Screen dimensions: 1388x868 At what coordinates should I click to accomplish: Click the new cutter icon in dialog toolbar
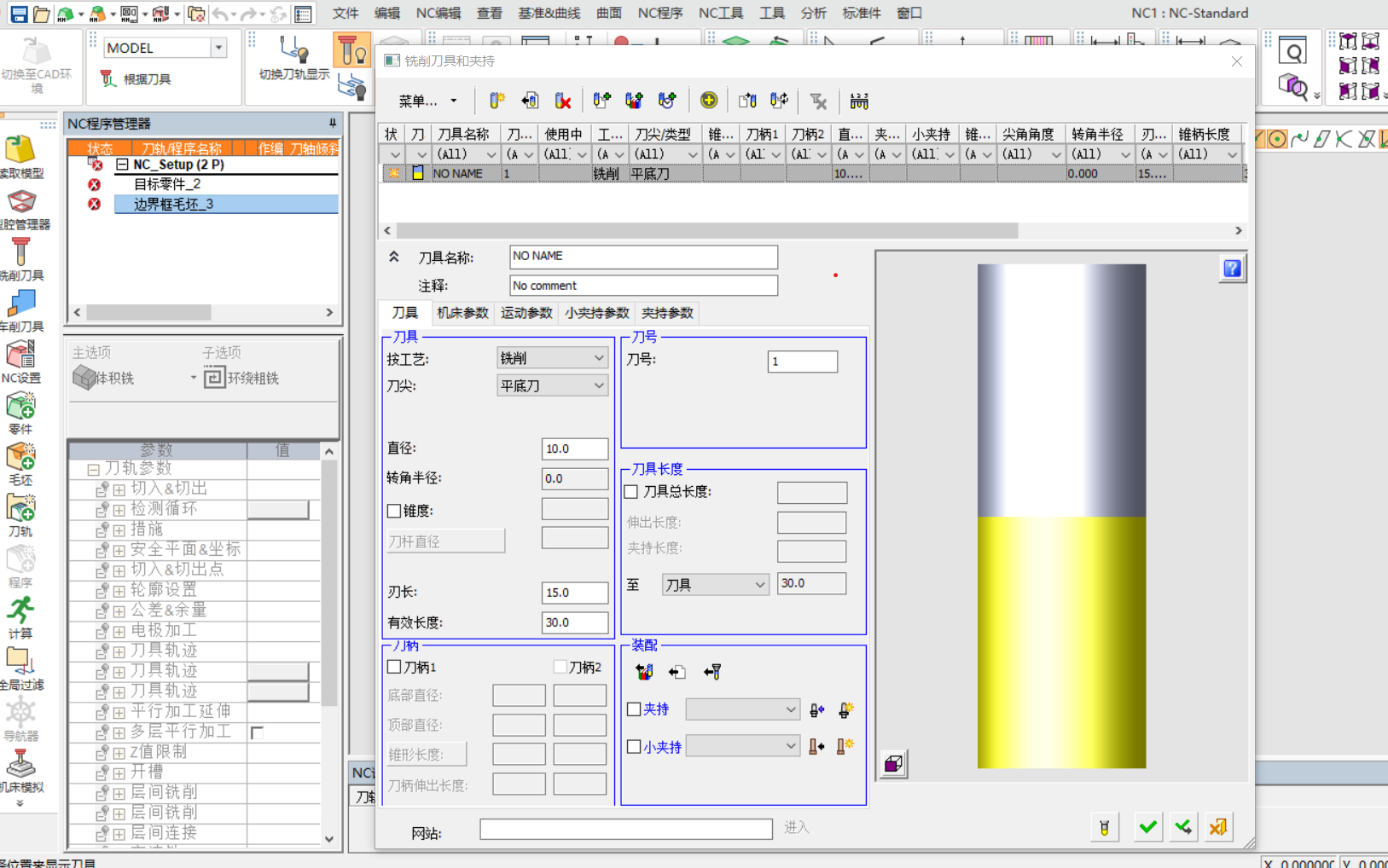pyautogui.click(x=497, y=101)
